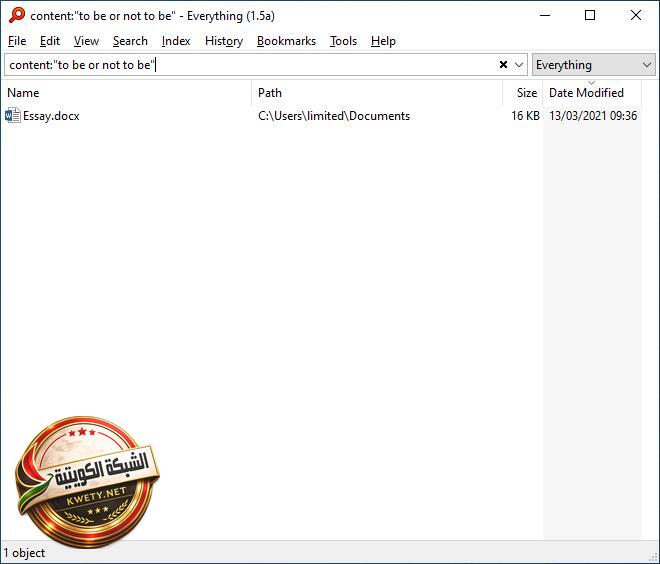Viewport: 660px width, 564px height.
Task: Open the Everything filter dropdown
Action: (x=594, y=65)
